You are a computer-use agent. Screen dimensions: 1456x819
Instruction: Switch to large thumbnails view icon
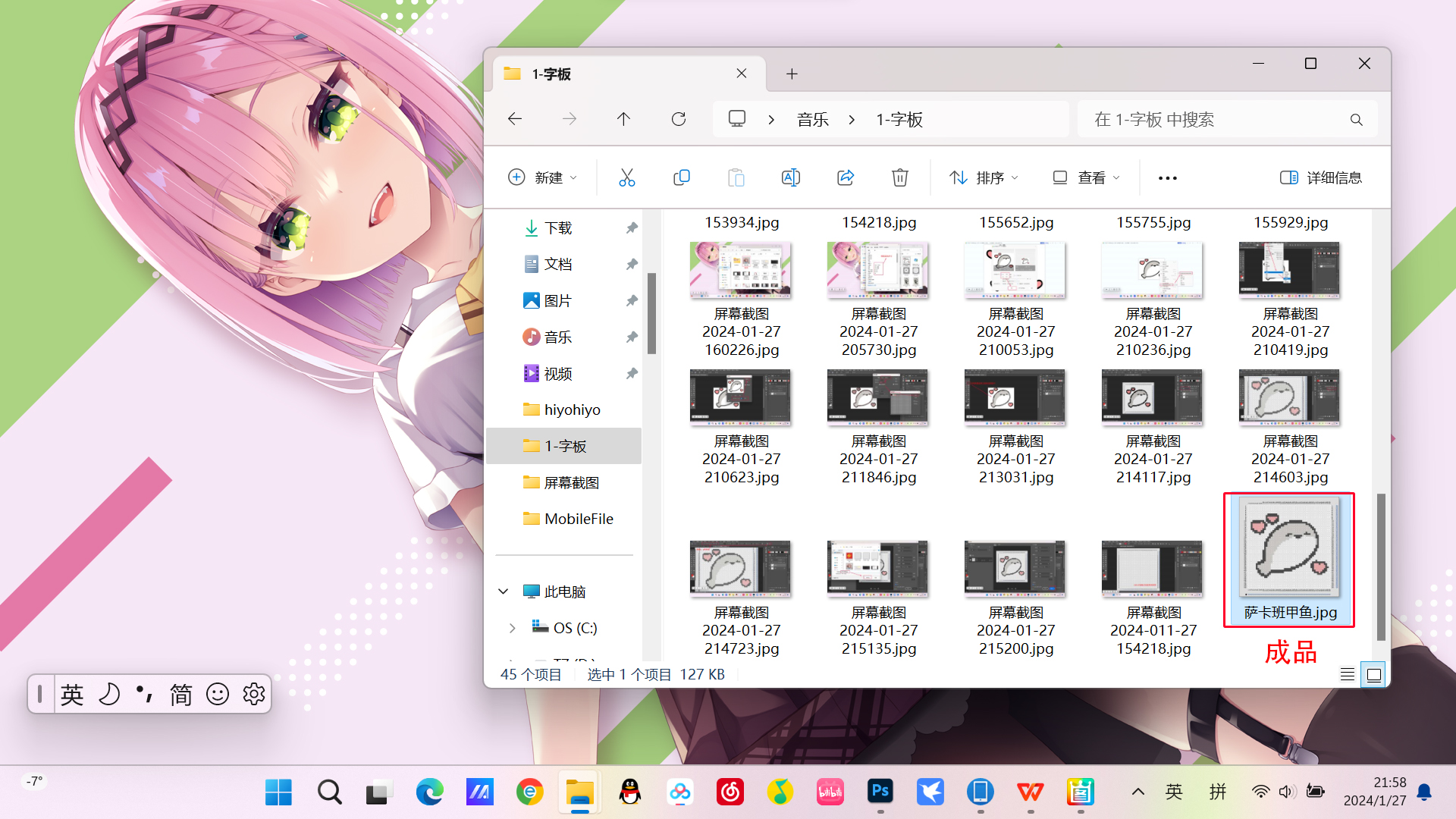coord(1374,674)
